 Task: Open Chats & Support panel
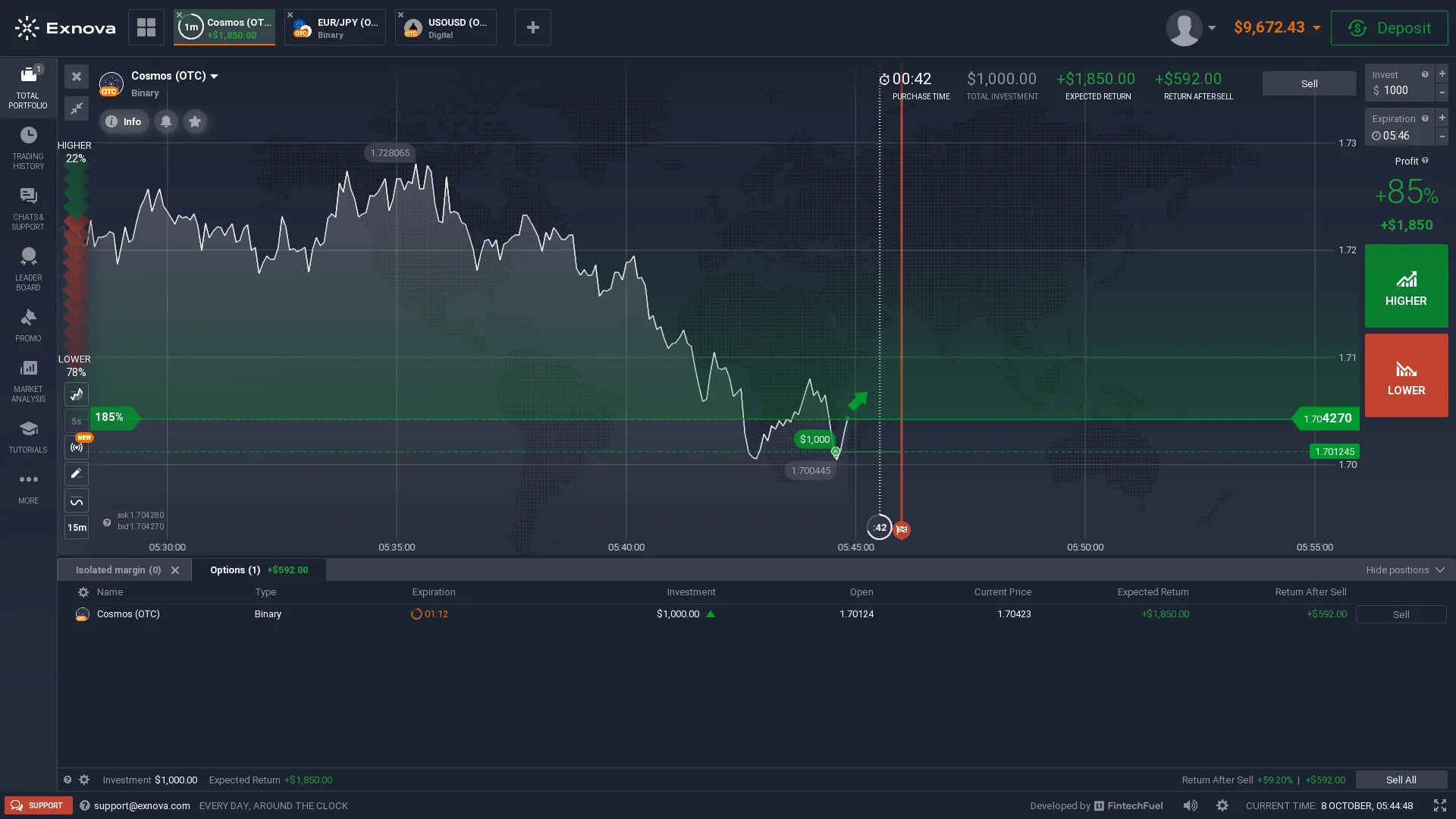[x=28, y=209]
